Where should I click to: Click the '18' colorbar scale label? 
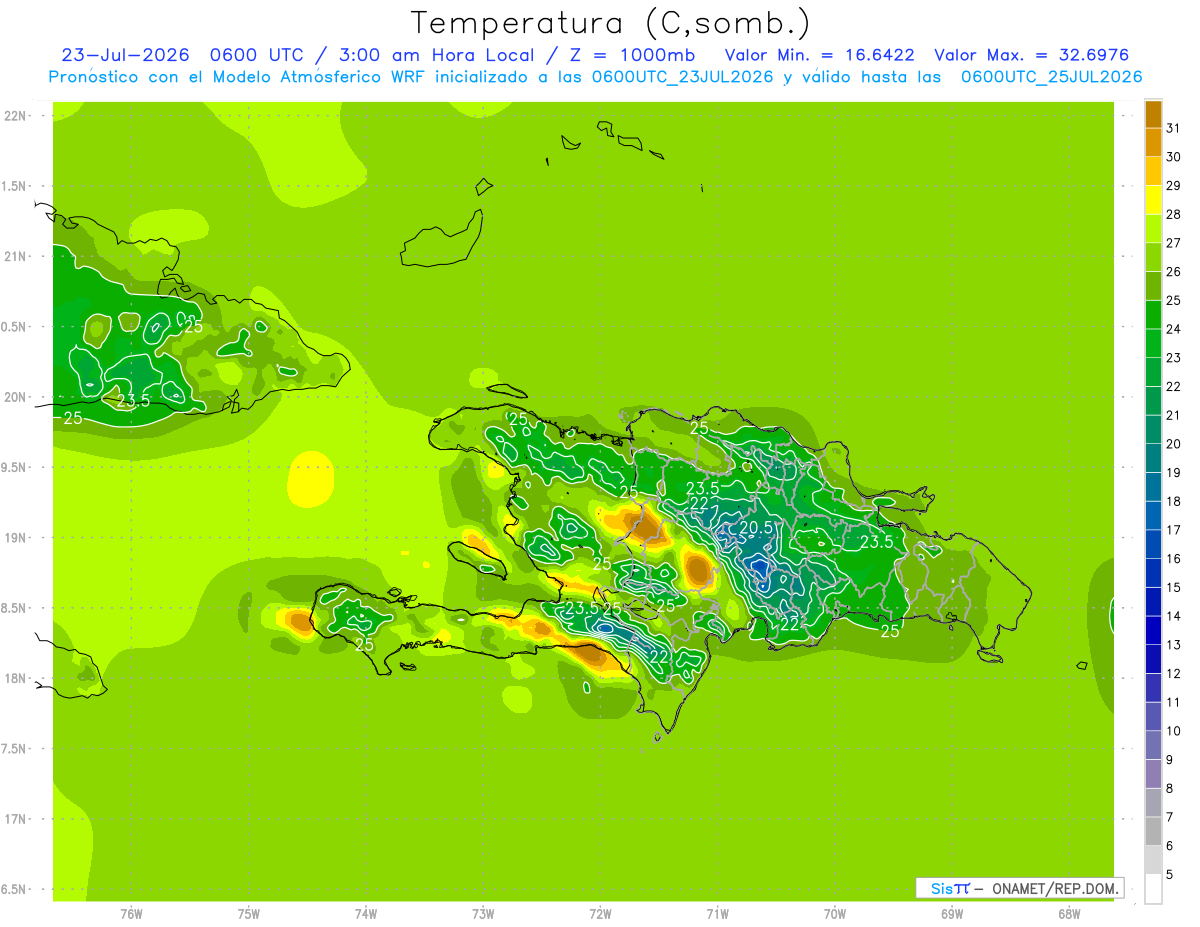click(x=1173, y=501)
